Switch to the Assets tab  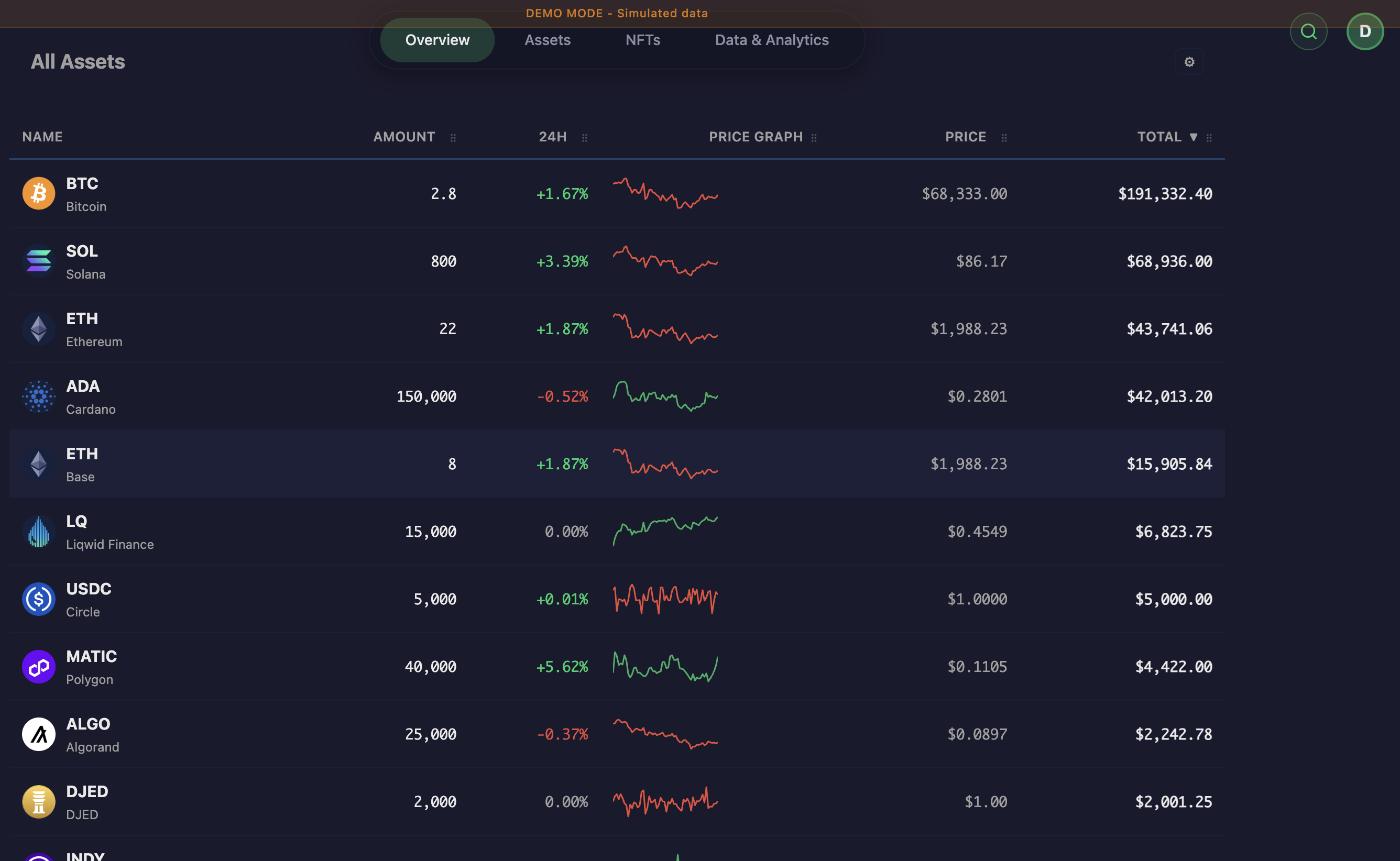tap(548, 40)
